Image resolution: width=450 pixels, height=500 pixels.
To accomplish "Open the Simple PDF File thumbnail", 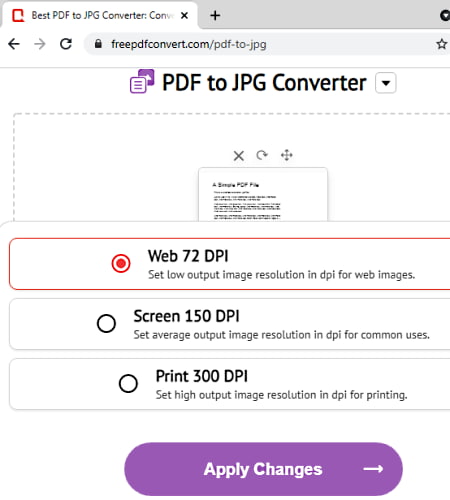I will pyautogui.click(x=263, y=194).
